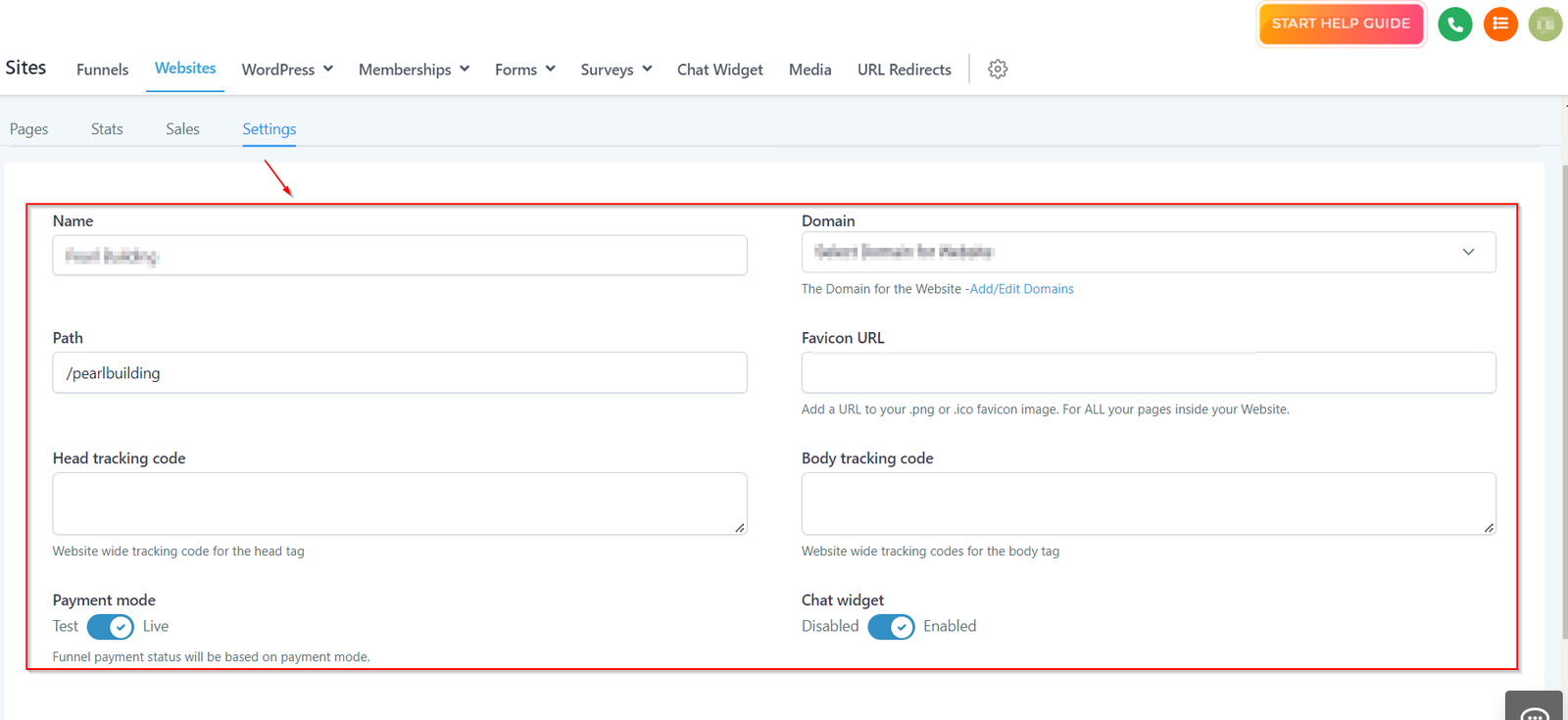Screen dimensions: 1568x720
Task: Open the Forms dropdown menu
Action: pos(524,70)
